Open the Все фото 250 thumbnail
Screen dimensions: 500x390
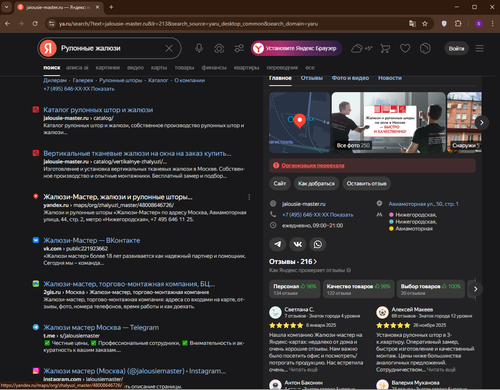click(388, 122)
